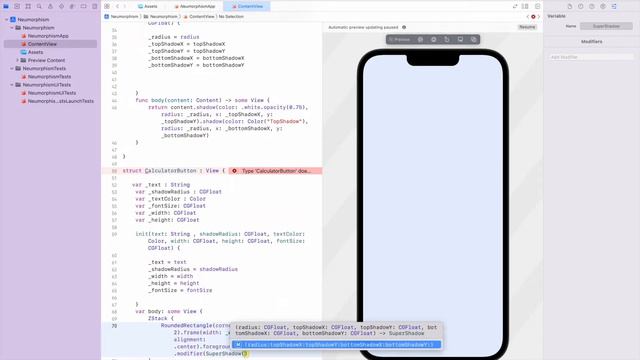The height and width of the screenshot is (360, 640).
Task: Add a new editor pane
Action: tap(538, 7)
